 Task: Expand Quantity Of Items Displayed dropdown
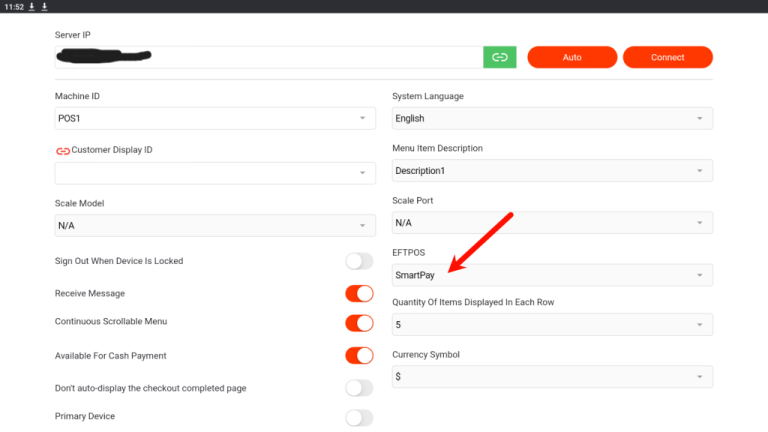(x=552, y=324)
